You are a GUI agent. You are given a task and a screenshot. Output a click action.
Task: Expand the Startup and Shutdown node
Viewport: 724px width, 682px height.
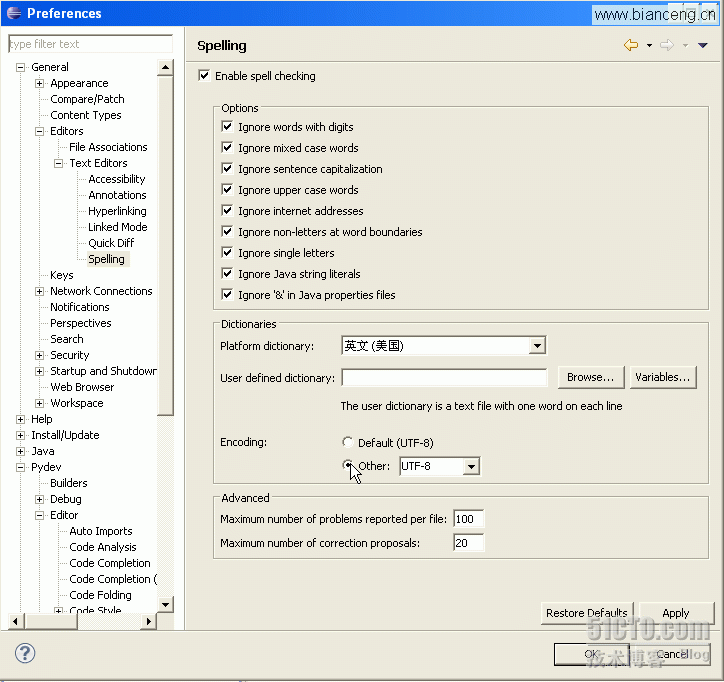click(39, 371)
